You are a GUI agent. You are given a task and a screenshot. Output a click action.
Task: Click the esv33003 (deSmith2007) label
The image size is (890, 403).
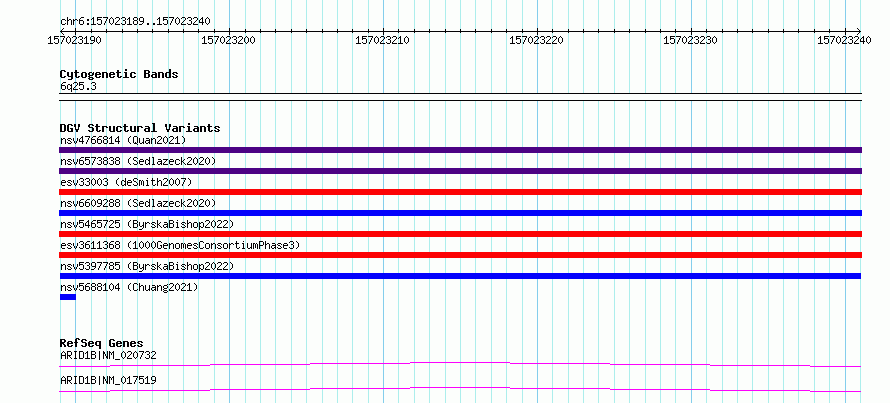pyautogui.click(x=126, y=182)
